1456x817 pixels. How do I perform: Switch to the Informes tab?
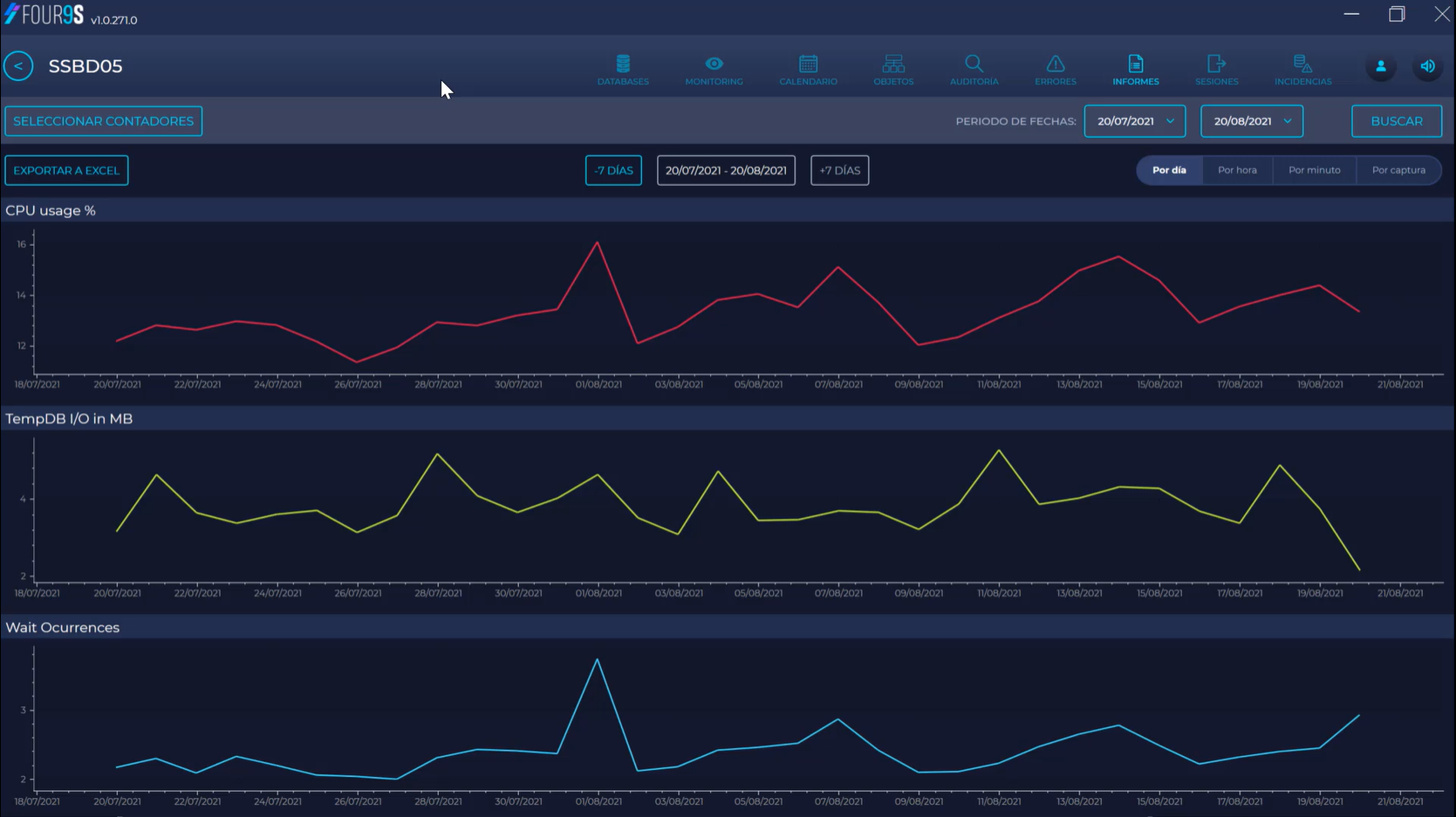(x=1135, y=70)
